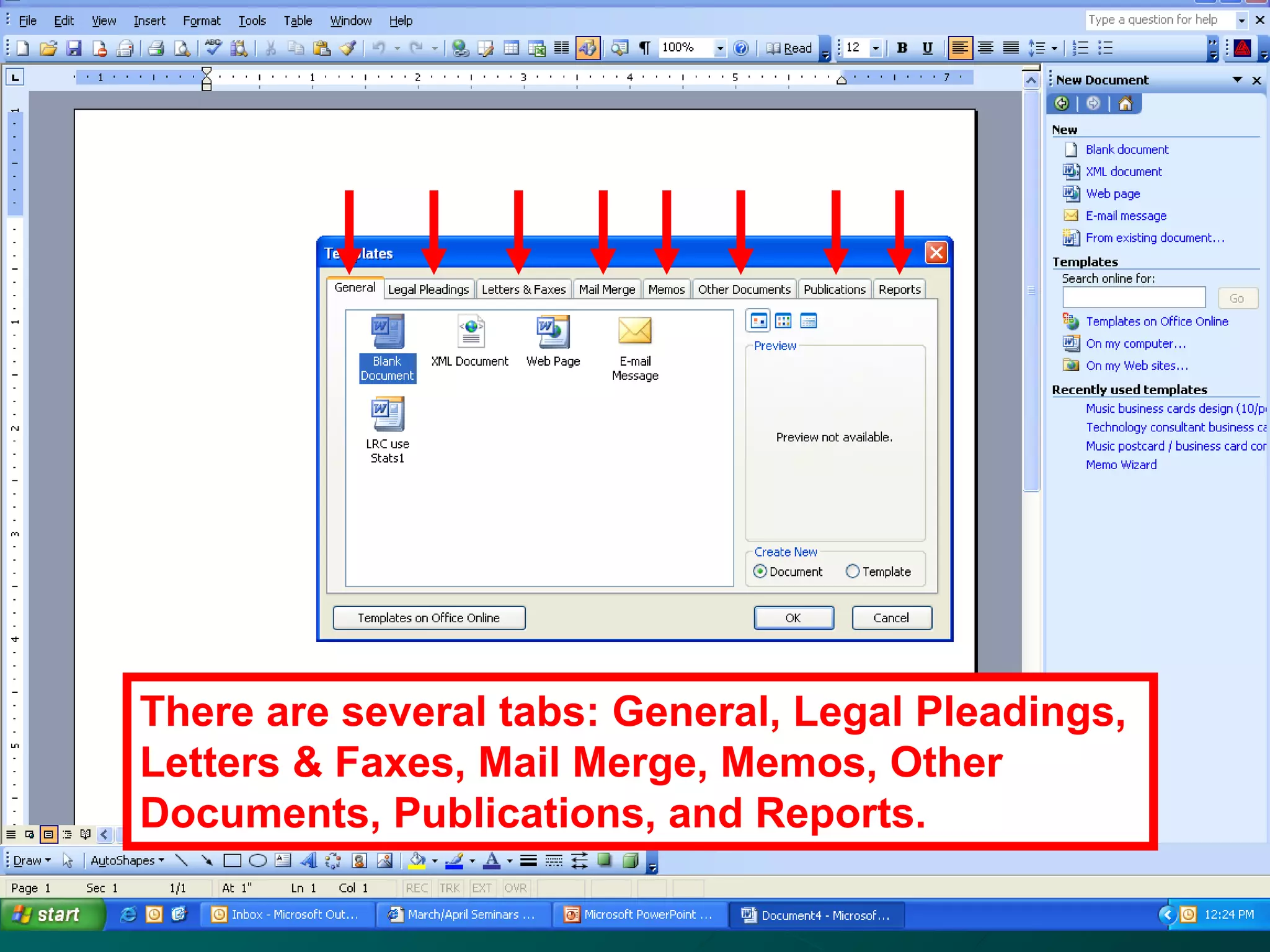Open the Table menu
This screenshot has height=952, width=1270.
[298, 21]
